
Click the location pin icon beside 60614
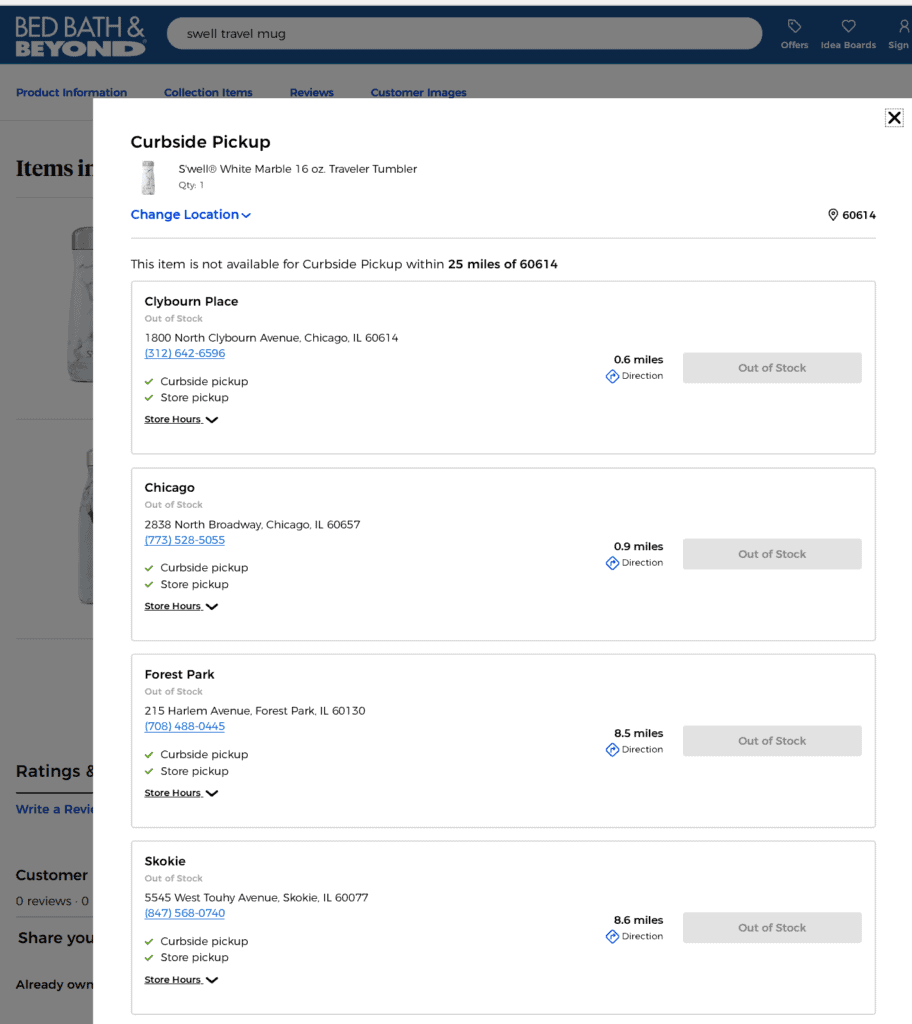(833, 215)
